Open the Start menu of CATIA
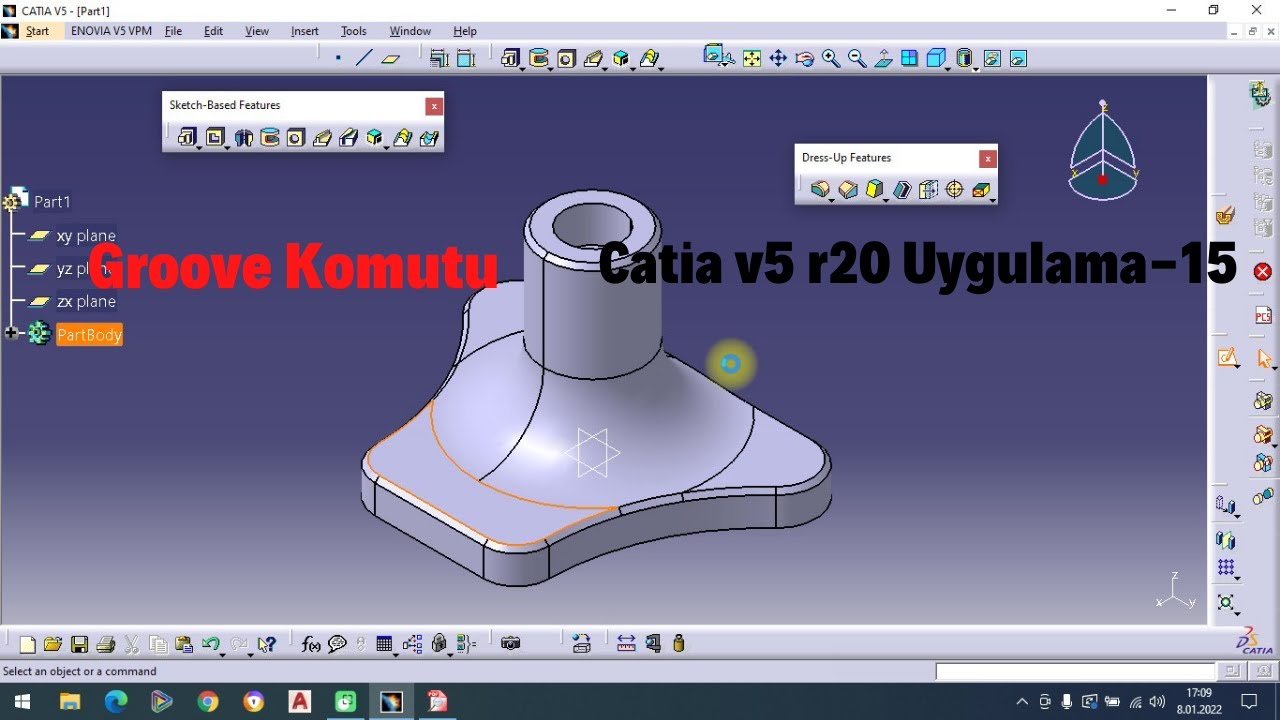The width and height of the screenshot is (1280, 720). pyautogui.click(x=37, y=31)
